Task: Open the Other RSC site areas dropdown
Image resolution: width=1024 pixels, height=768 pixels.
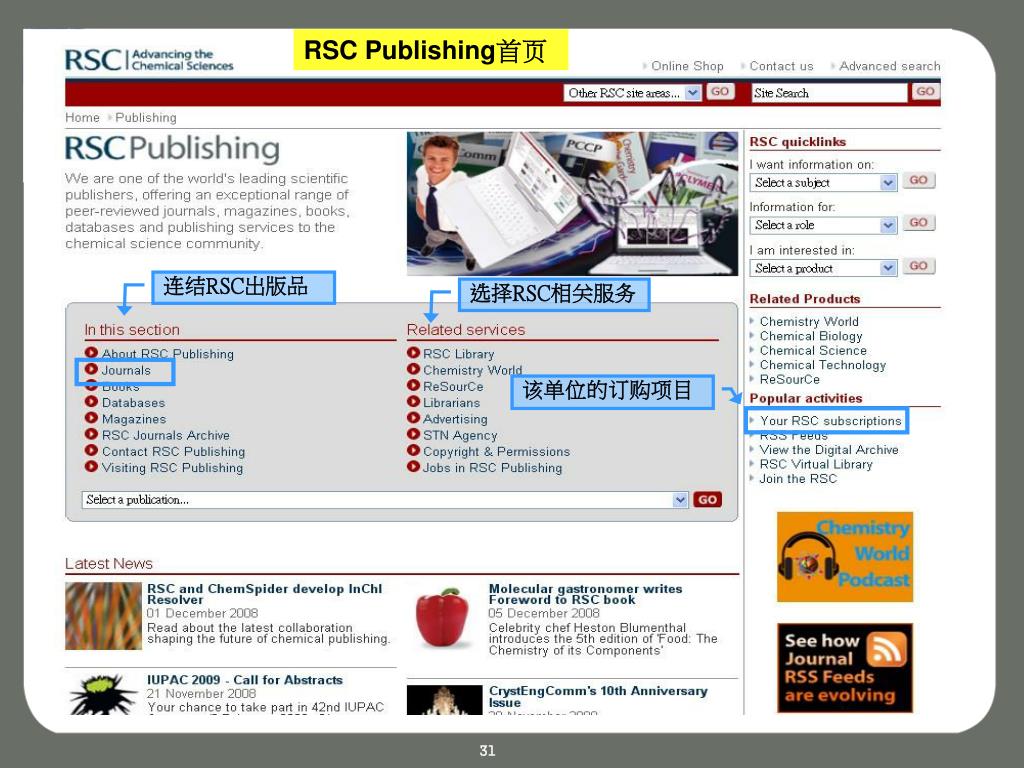Action: tap(632, 93)
